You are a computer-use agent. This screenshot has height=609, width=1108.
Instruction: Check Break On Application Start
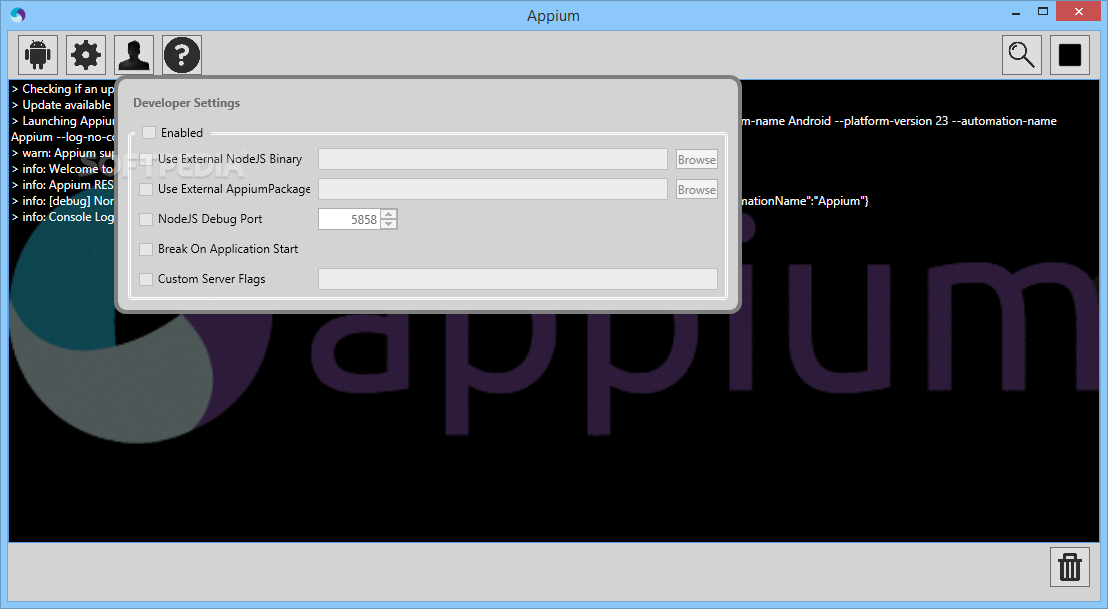(x=146, y=249)
